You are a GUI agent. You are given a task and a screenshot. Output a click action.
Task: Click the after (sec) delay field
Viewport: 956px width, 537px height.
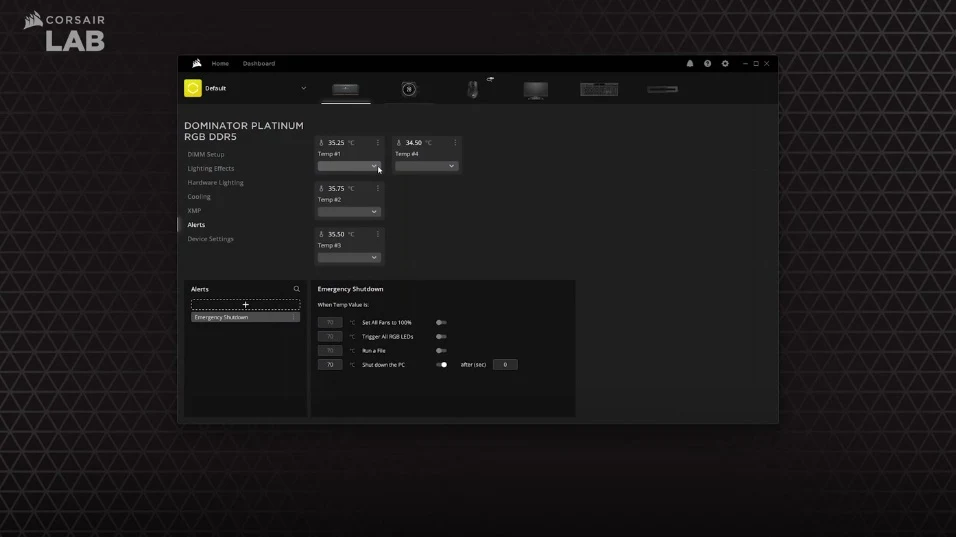(x=505, y=365)
